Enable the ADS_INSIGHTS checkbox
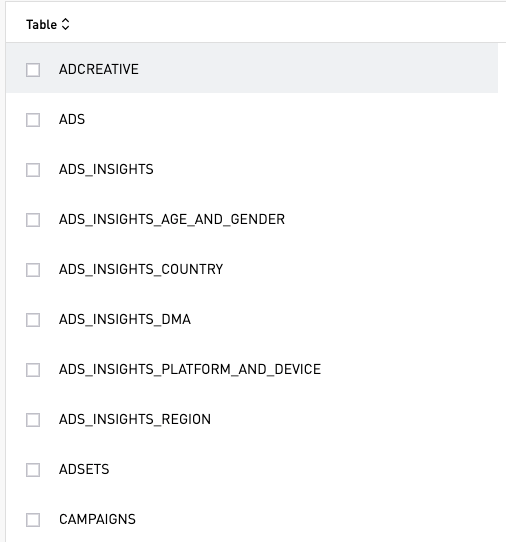This screenshot has width=506, height=542. click(33, 170)
